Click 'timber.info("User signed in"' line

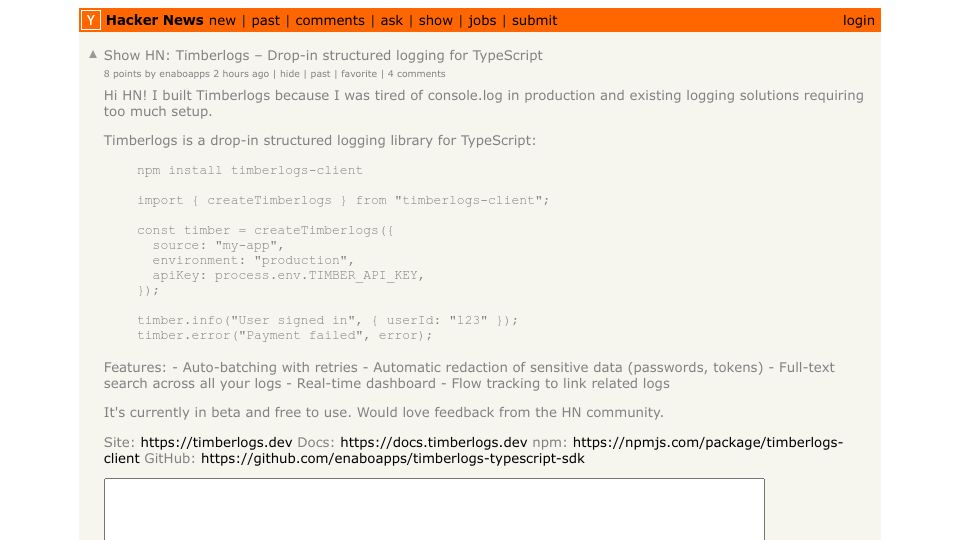point(328,320)
